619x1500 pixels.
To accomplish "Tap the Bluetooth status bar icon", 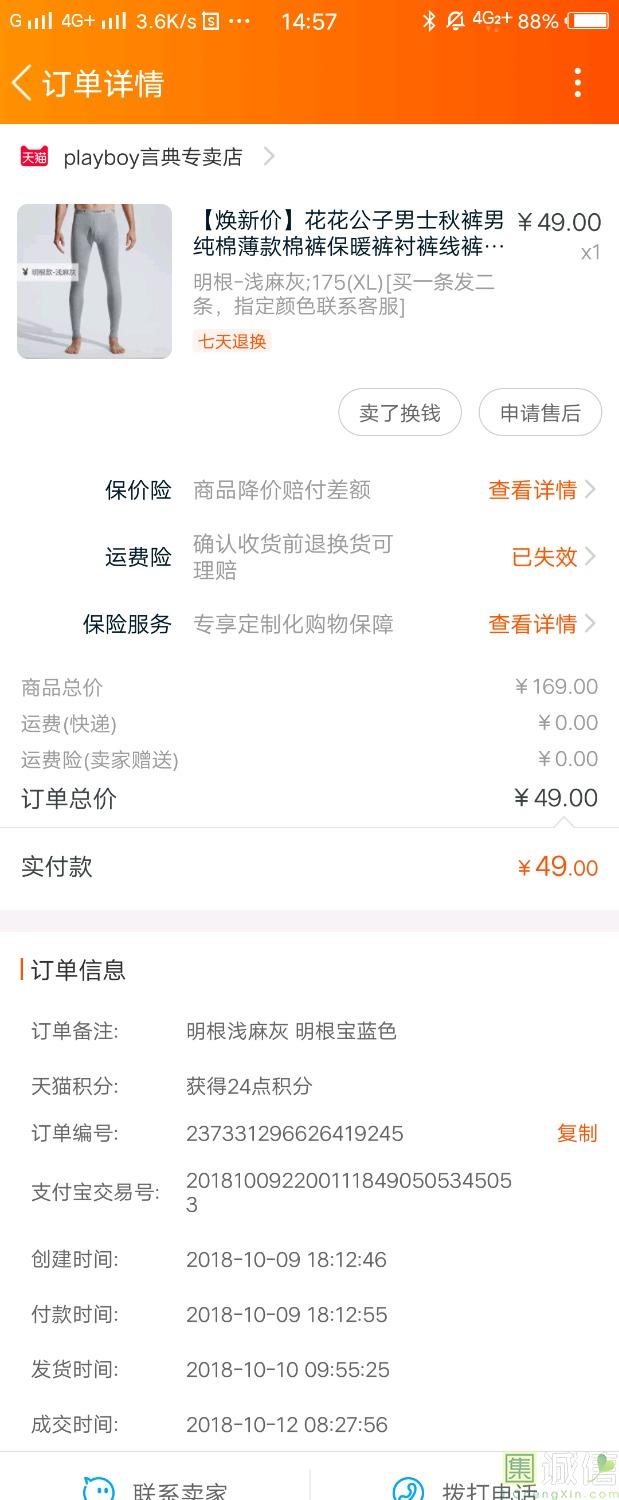I will 429,21.
